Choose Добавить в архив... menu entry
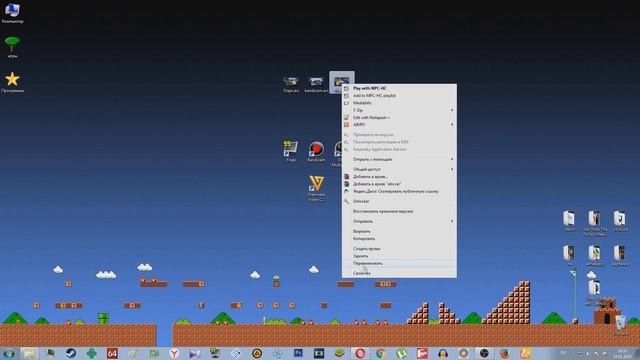Image resolution: width=640 pixels, height=360 pixels. coord(399,177)
